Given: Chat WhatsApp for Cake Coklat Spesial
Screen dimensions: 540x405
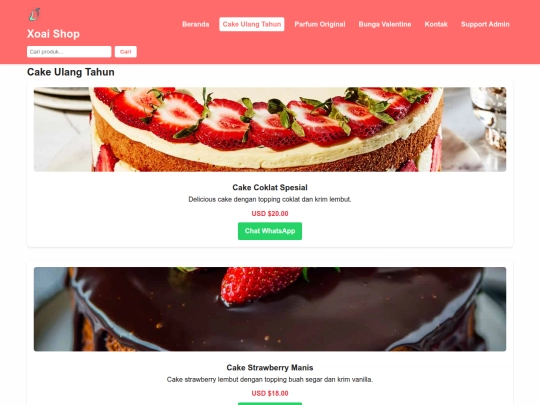Looking at the screenshot, I should [x=270, y=231].
